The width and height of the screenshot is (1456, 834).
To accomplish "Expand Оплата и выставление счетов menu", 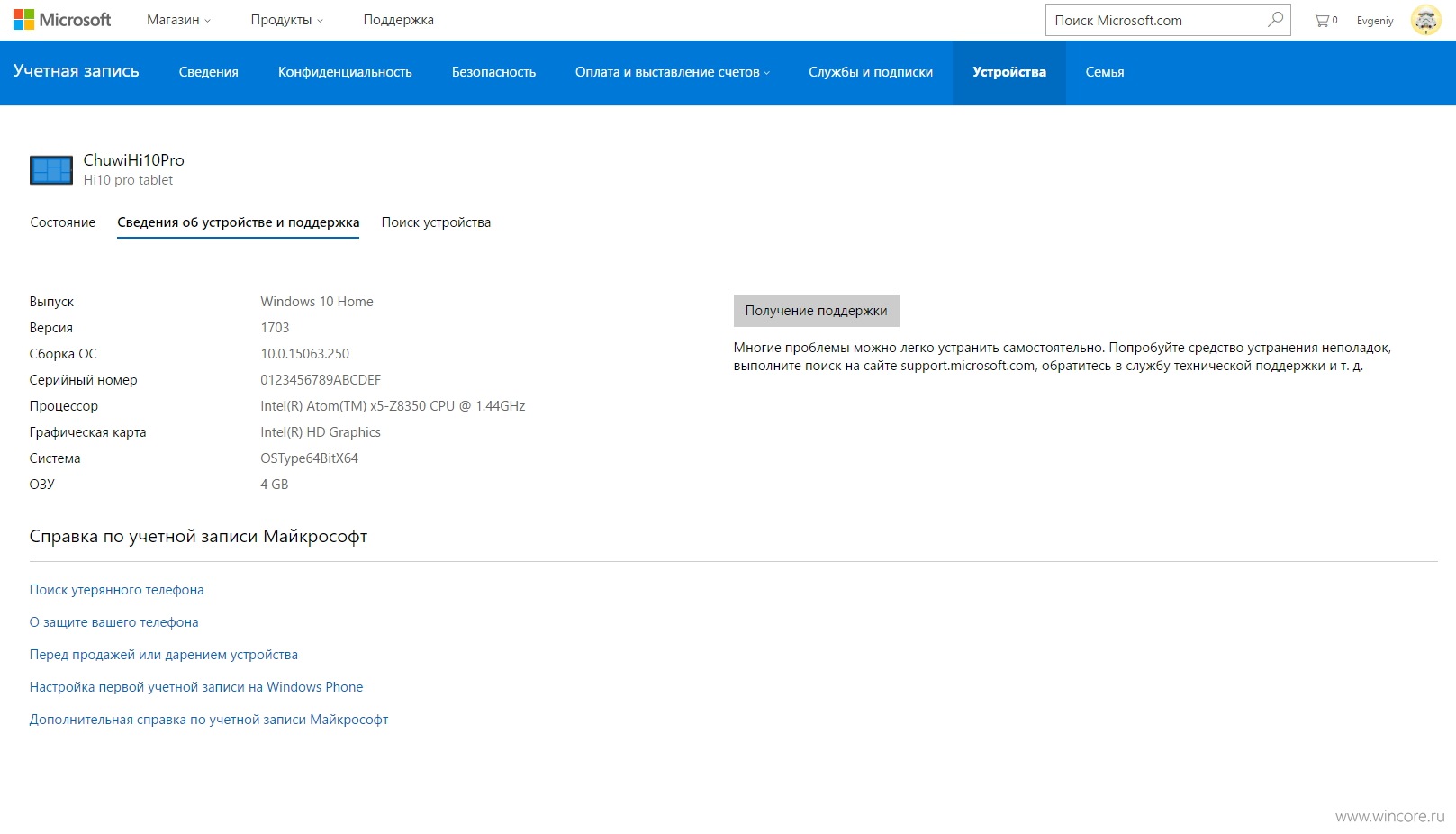I will [673, 72].
